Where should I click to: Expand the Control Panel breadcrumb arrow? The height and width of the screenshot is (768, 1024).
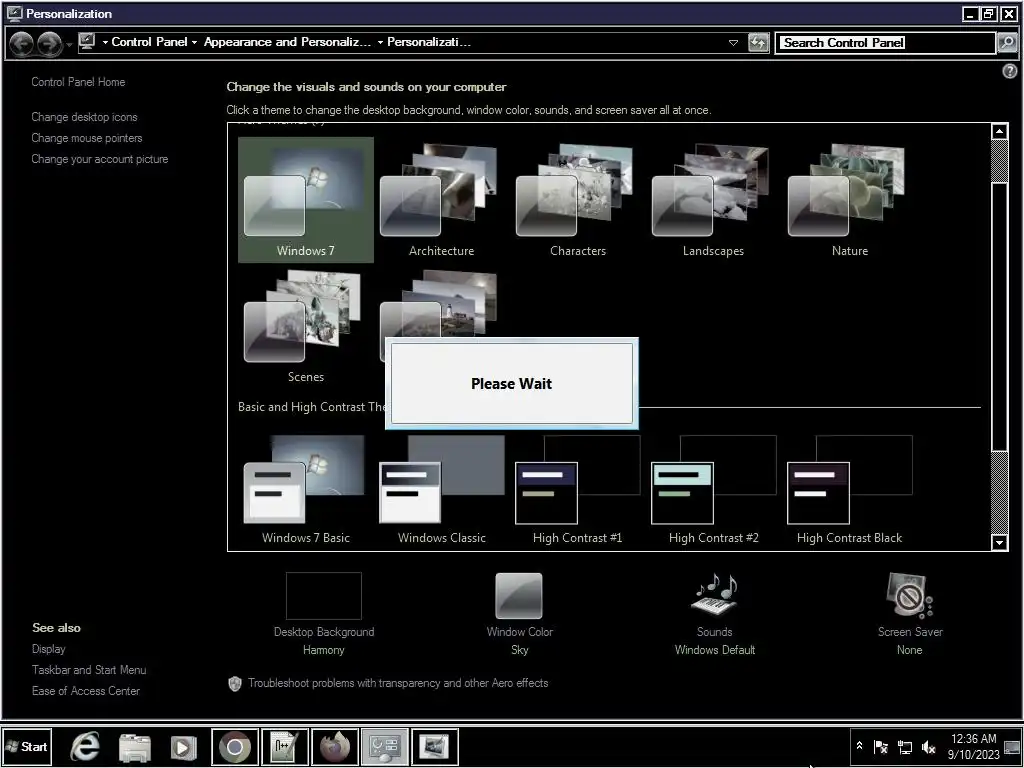point(194,42)
